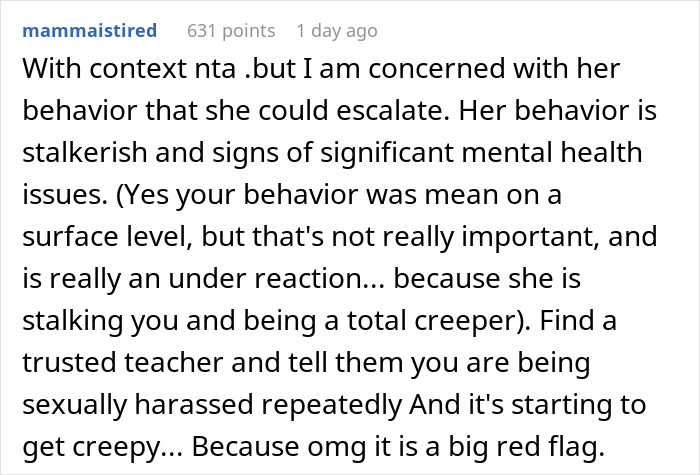Screen dimensions: 700x475
Task: Click the words 'stalking you' in the comment
Action: (x=109, y=312)
